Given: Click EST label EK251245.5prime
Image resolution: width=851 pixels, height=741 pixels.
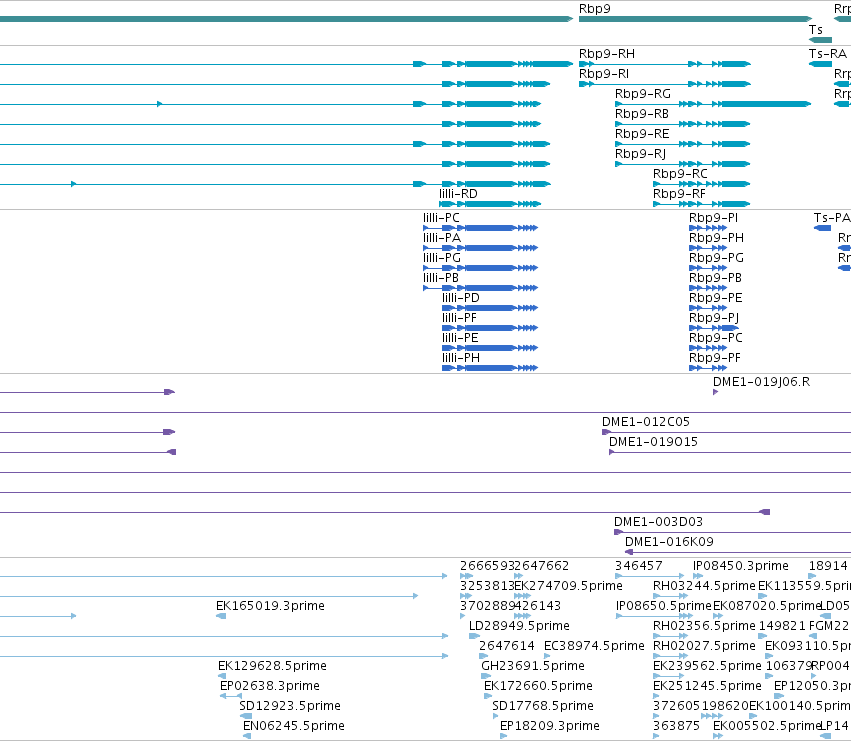Looking at the screenshot, I should (x=707, y=686).
